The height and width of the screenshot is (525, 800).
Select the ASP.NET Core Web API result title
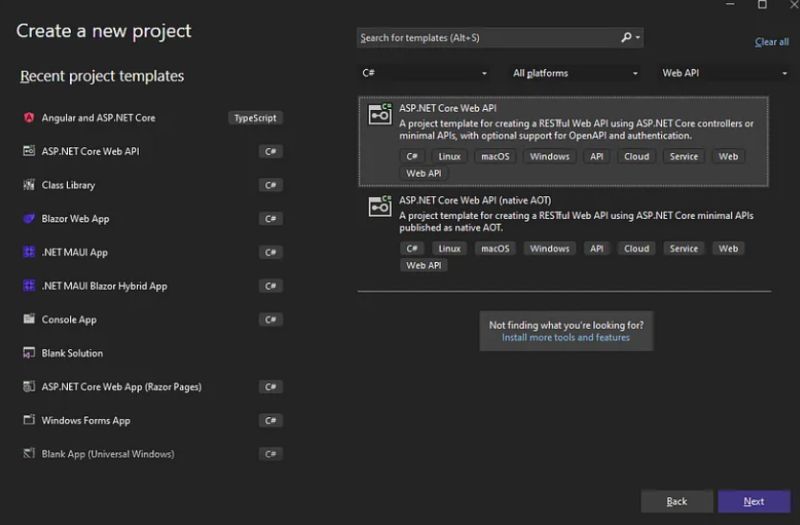[x=447, y=108]
